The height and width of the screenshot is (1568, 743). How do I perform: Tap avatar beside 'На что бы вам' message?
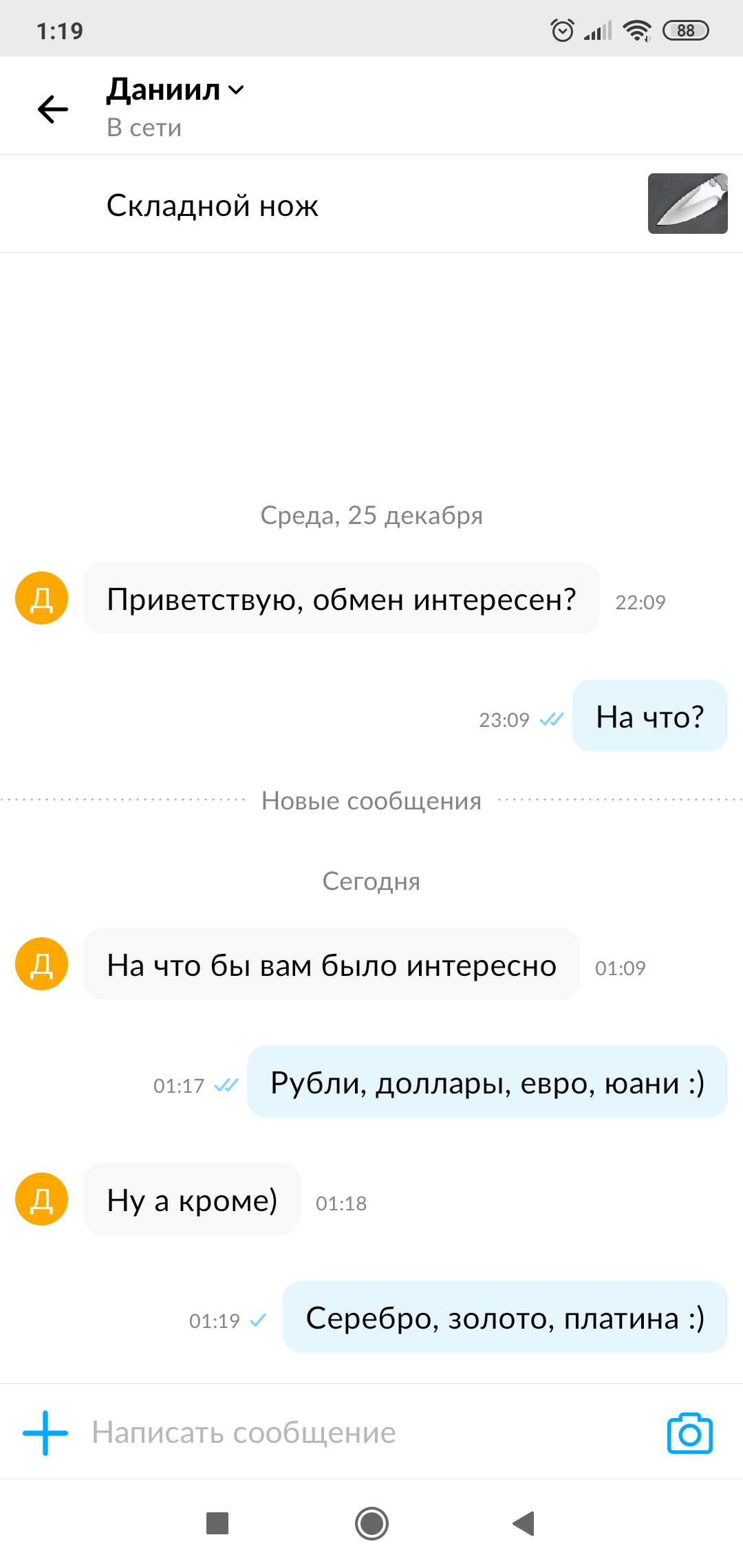point(42,964)
